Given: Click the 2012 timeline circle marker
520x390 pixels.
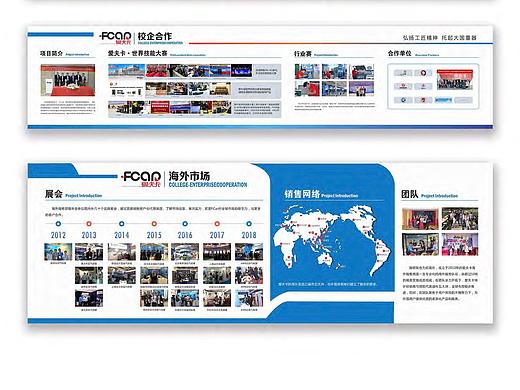Looking at the screenshot, I should [58, 224].
